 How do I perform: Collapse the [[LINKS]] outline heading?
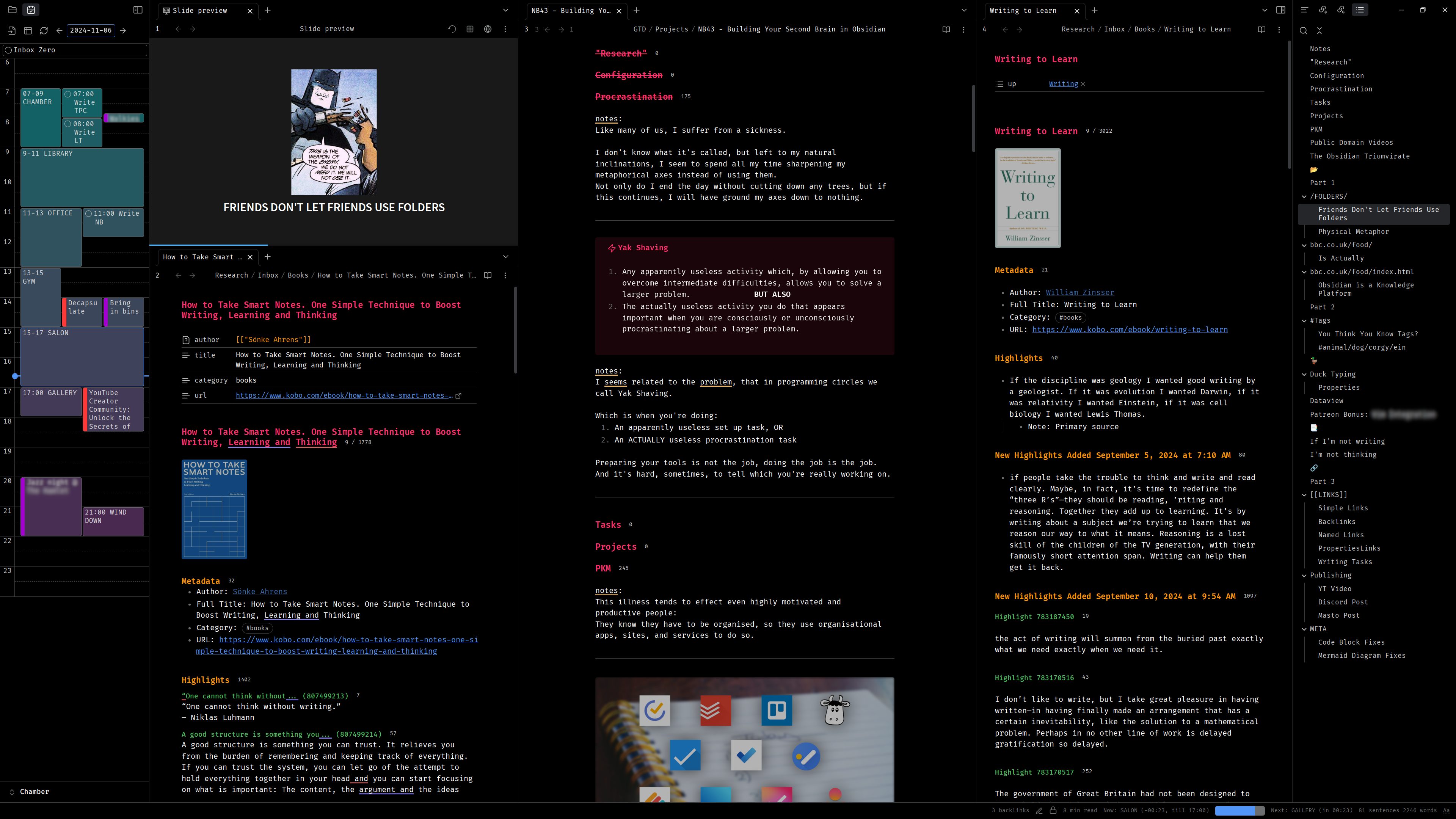coord(1304,494)
